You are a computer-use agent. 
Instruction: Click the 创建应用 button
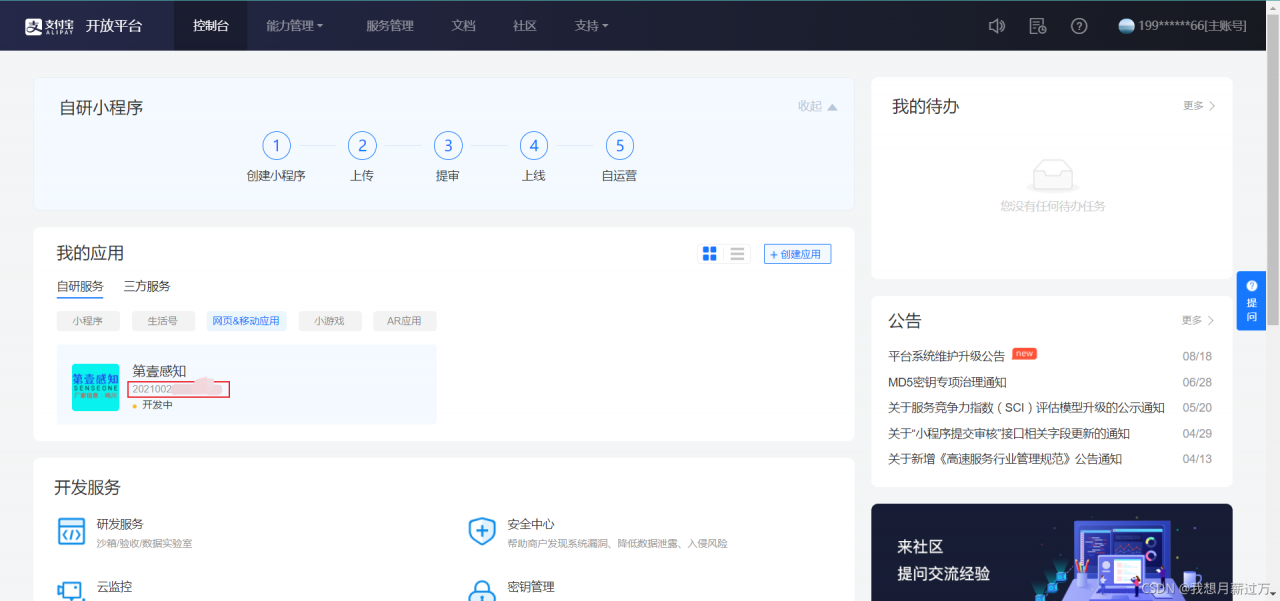pos(797,254)
